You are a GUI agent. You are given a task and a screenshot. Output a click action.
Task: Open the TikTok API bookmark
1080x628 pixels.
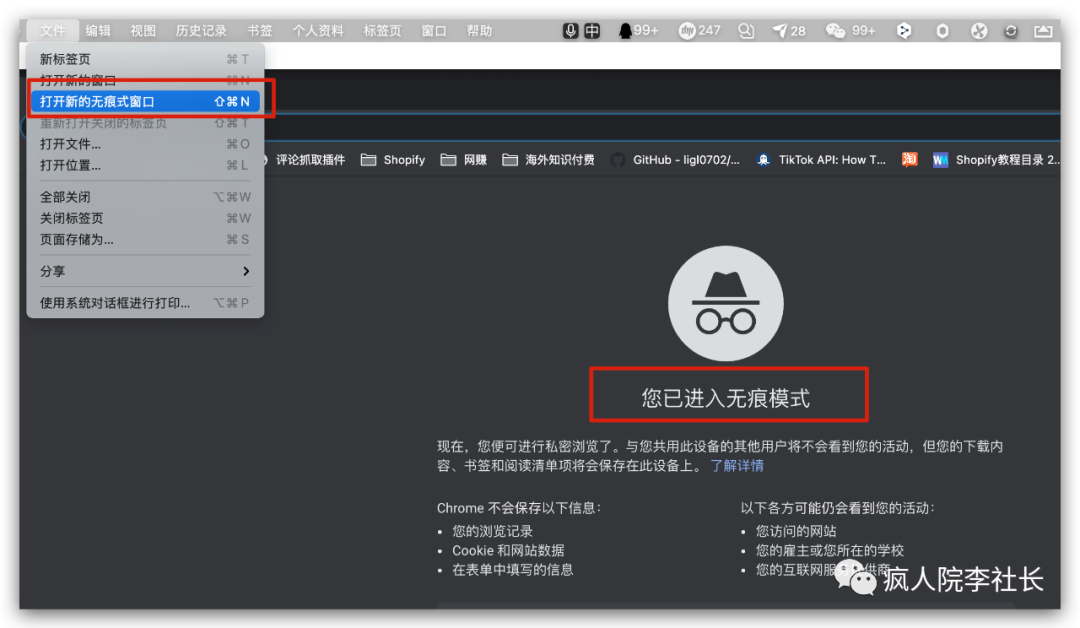(x=821, y=160)
